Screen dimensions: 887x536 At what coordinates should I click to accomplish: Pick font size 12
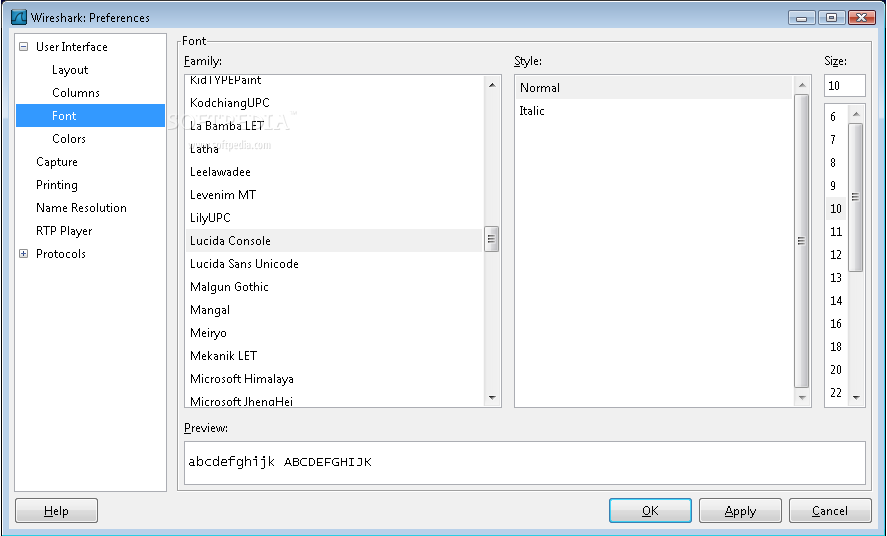pyautogui.click(x=836, y=255)
